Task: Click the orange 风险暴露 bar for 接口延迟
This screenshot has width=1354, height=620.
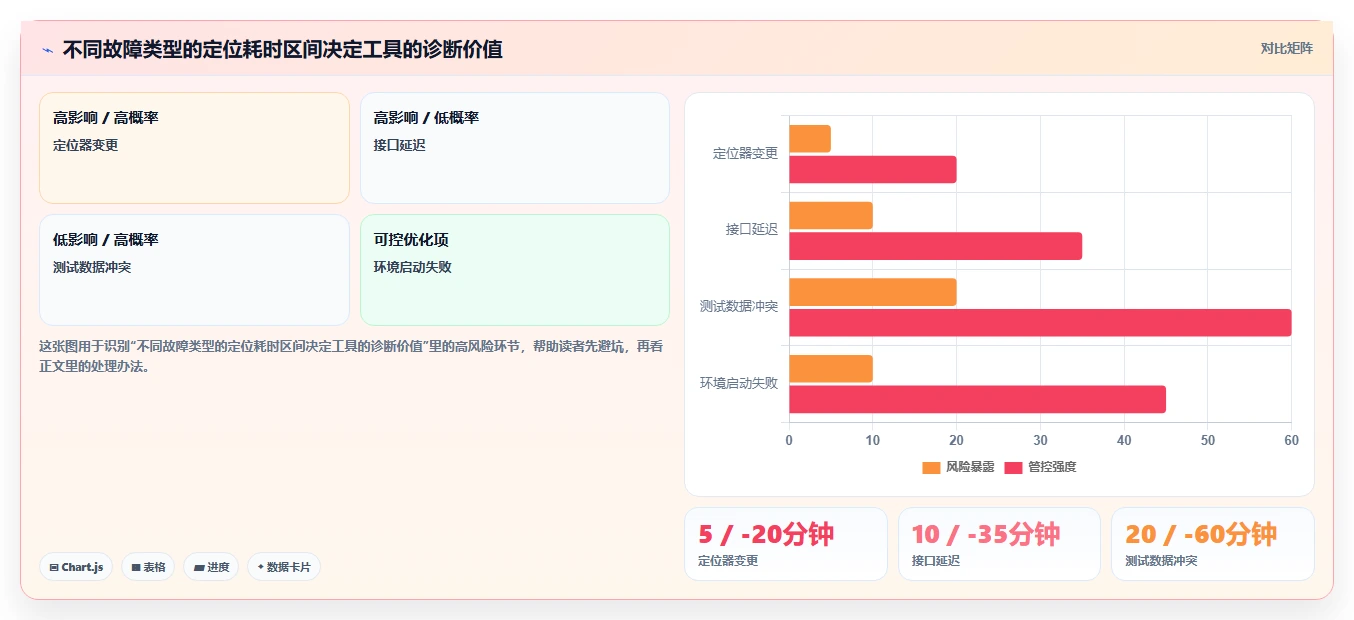Action: click(831, 215)
